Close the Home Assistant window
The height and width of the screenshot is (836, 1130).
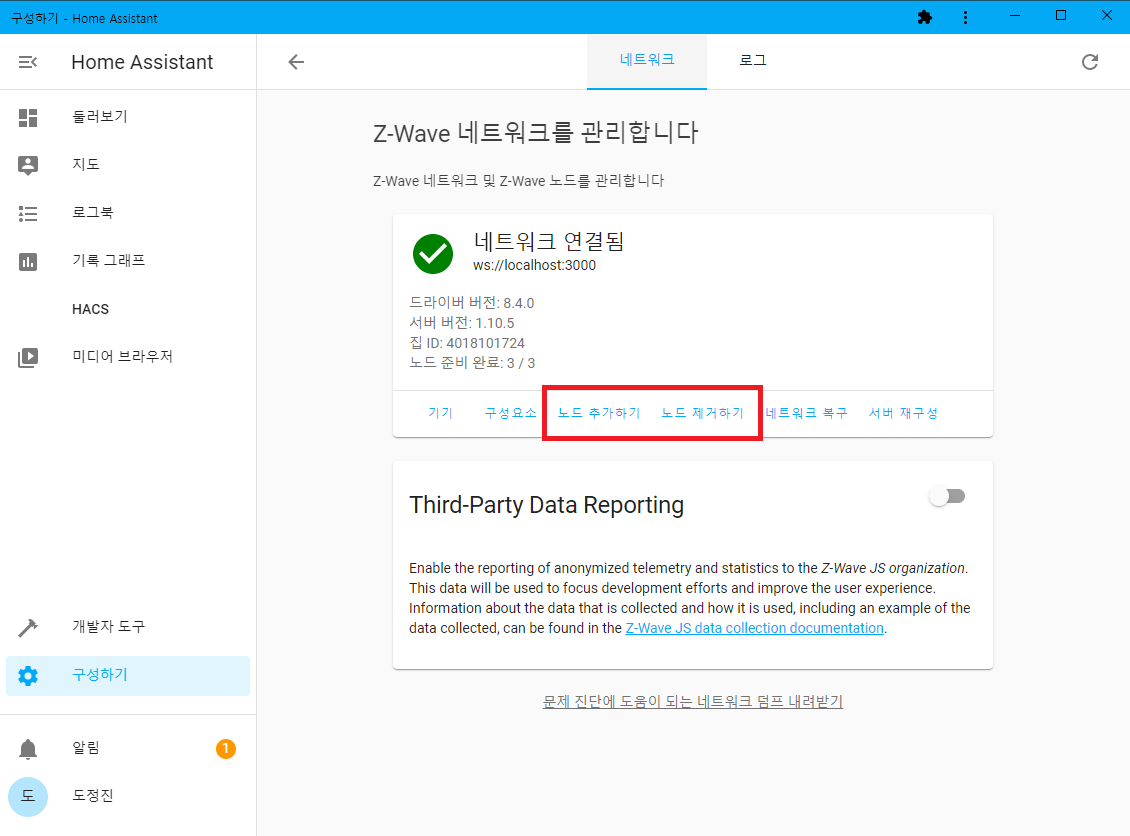(1107, 17)
